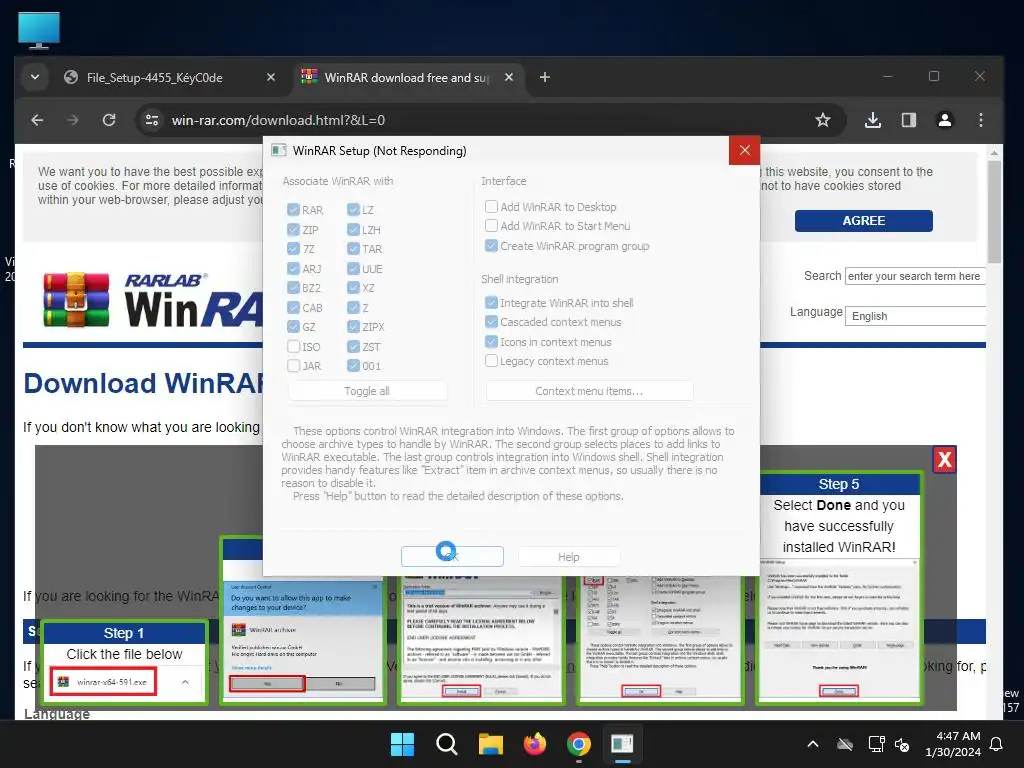Click Chrome icon on taskbar
This screenshot has width=1024, height=768.
[579, 744]
